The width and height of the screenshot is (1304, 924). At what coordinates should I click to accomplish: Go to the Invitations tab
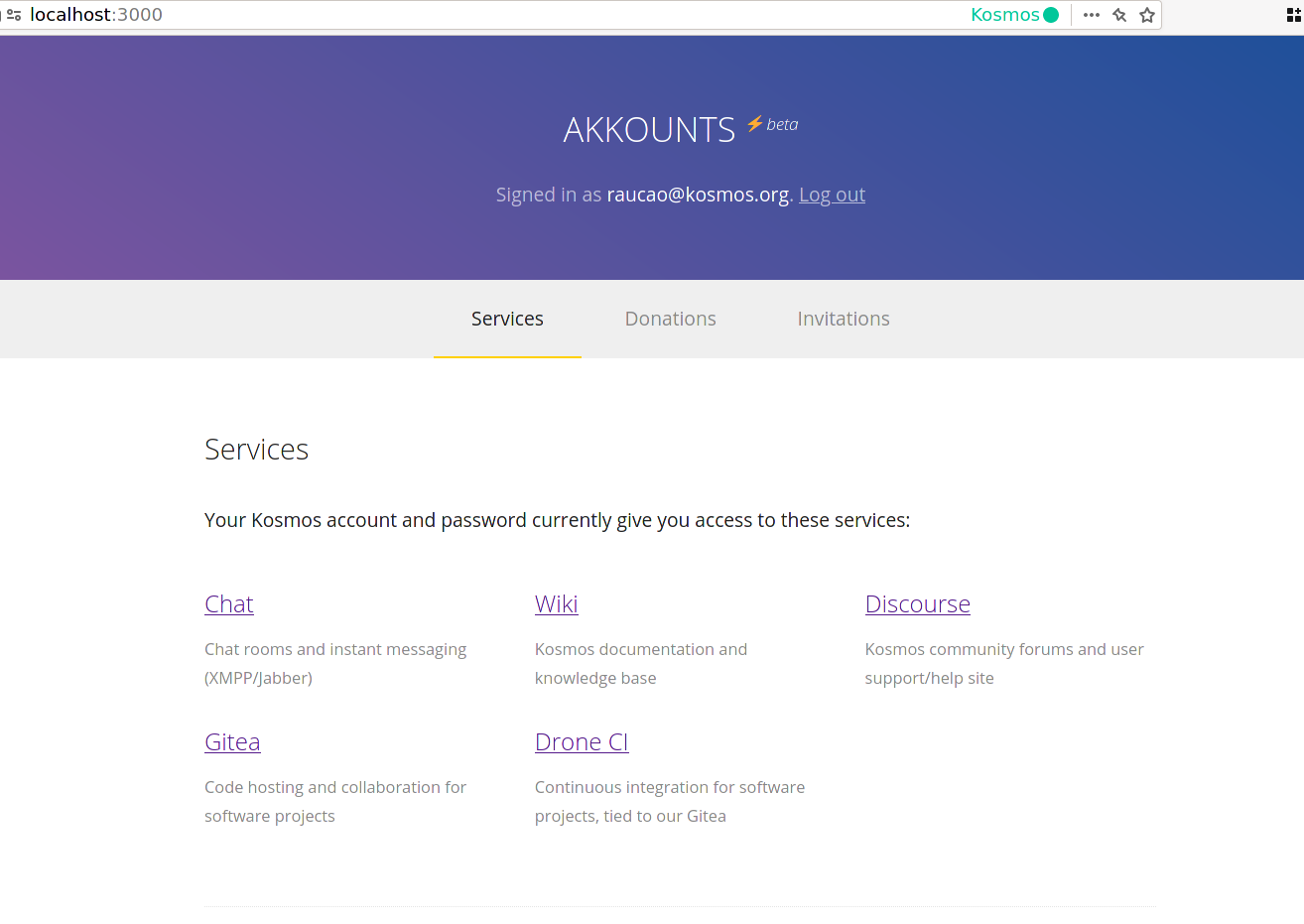[843, 319]
